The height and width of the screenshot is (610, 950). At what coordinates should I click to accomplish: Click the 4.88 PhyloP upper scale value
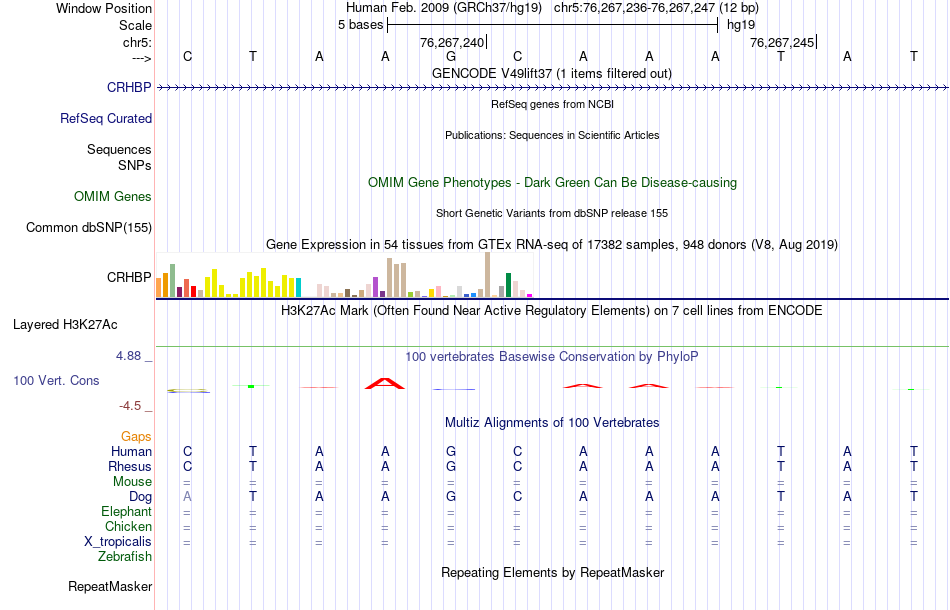[x=128, y=356]
